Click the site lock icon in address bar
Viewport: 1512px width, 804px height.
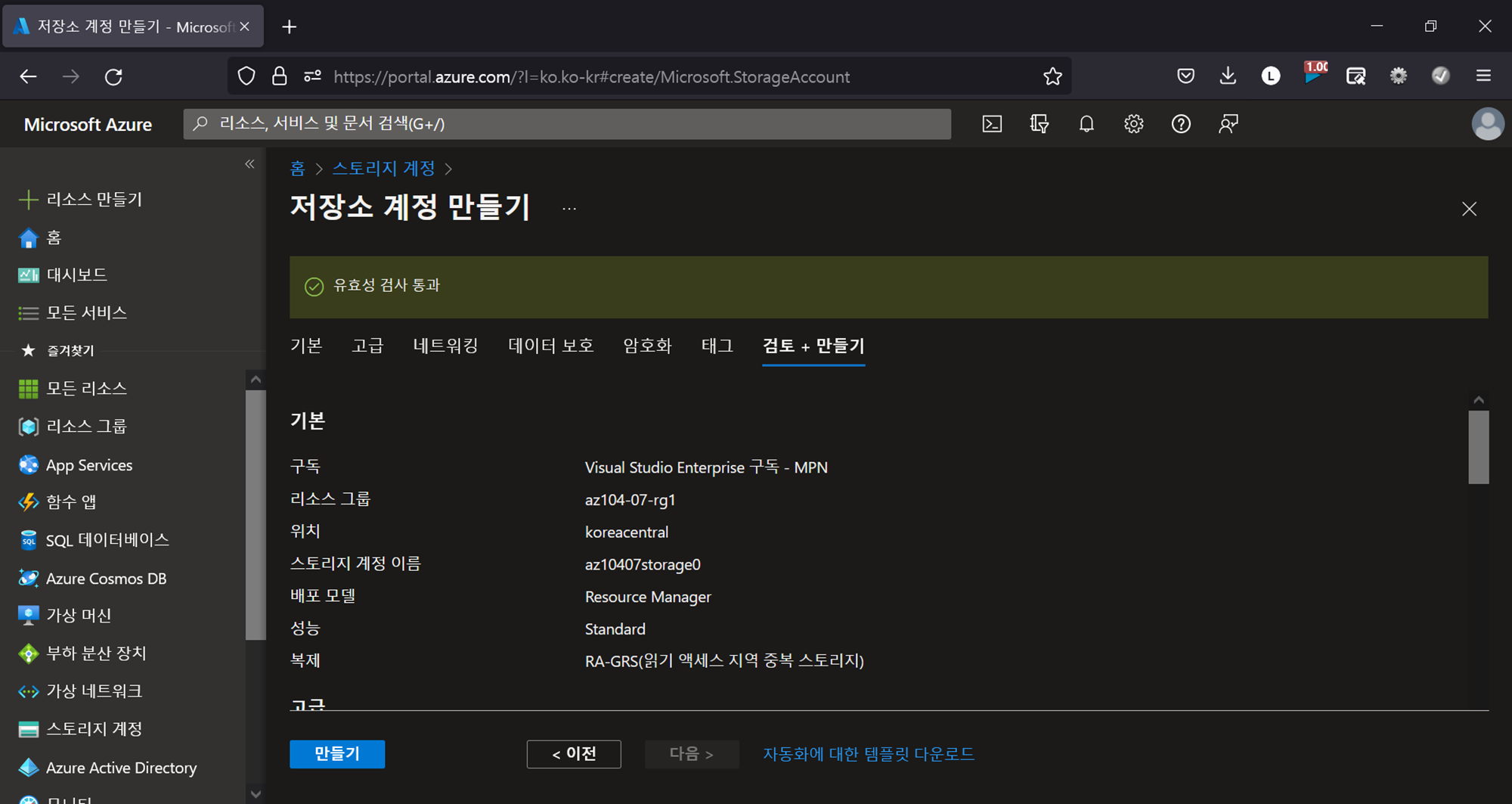(279, 76)
